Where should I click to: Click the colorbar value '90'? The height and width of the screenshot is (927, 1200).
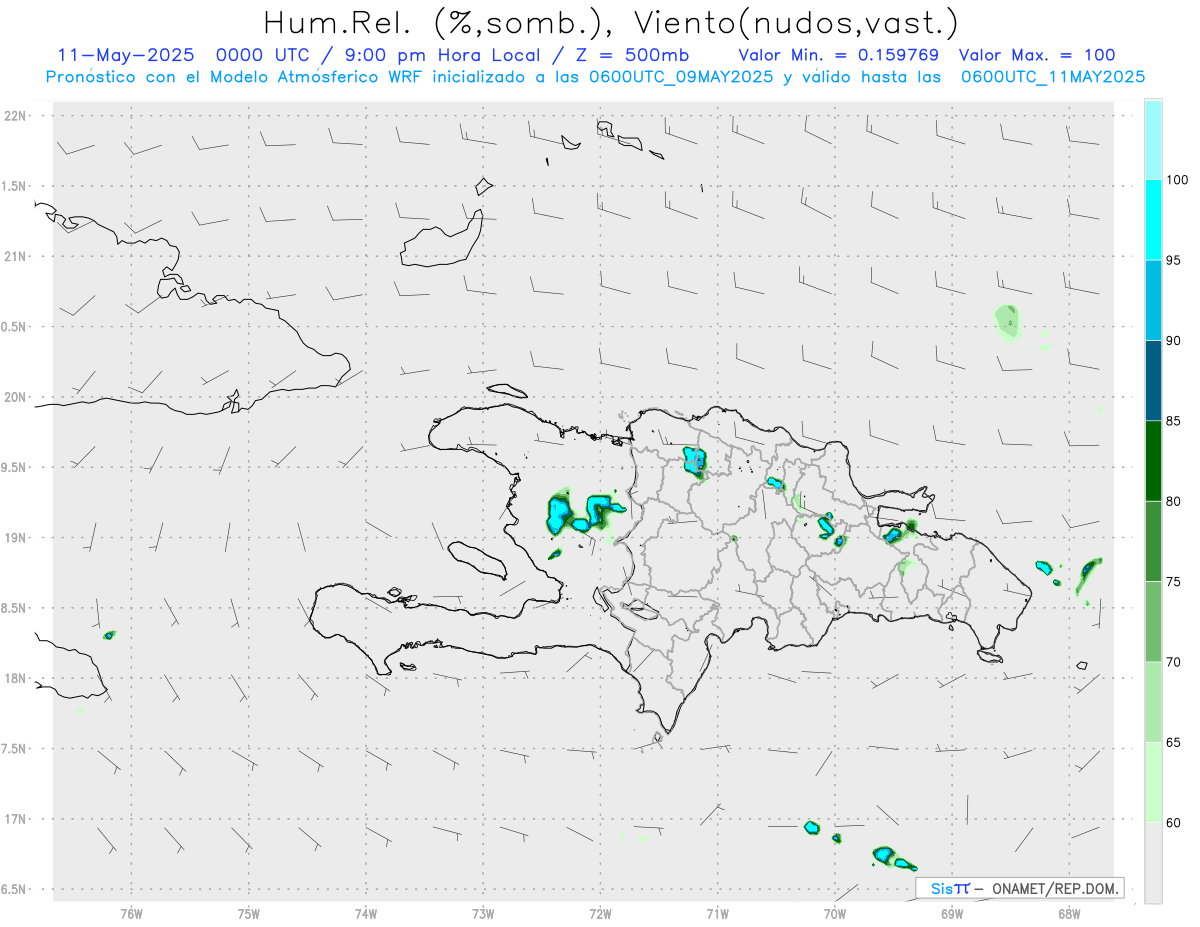pyautogui.click(x=1173, y=340)
